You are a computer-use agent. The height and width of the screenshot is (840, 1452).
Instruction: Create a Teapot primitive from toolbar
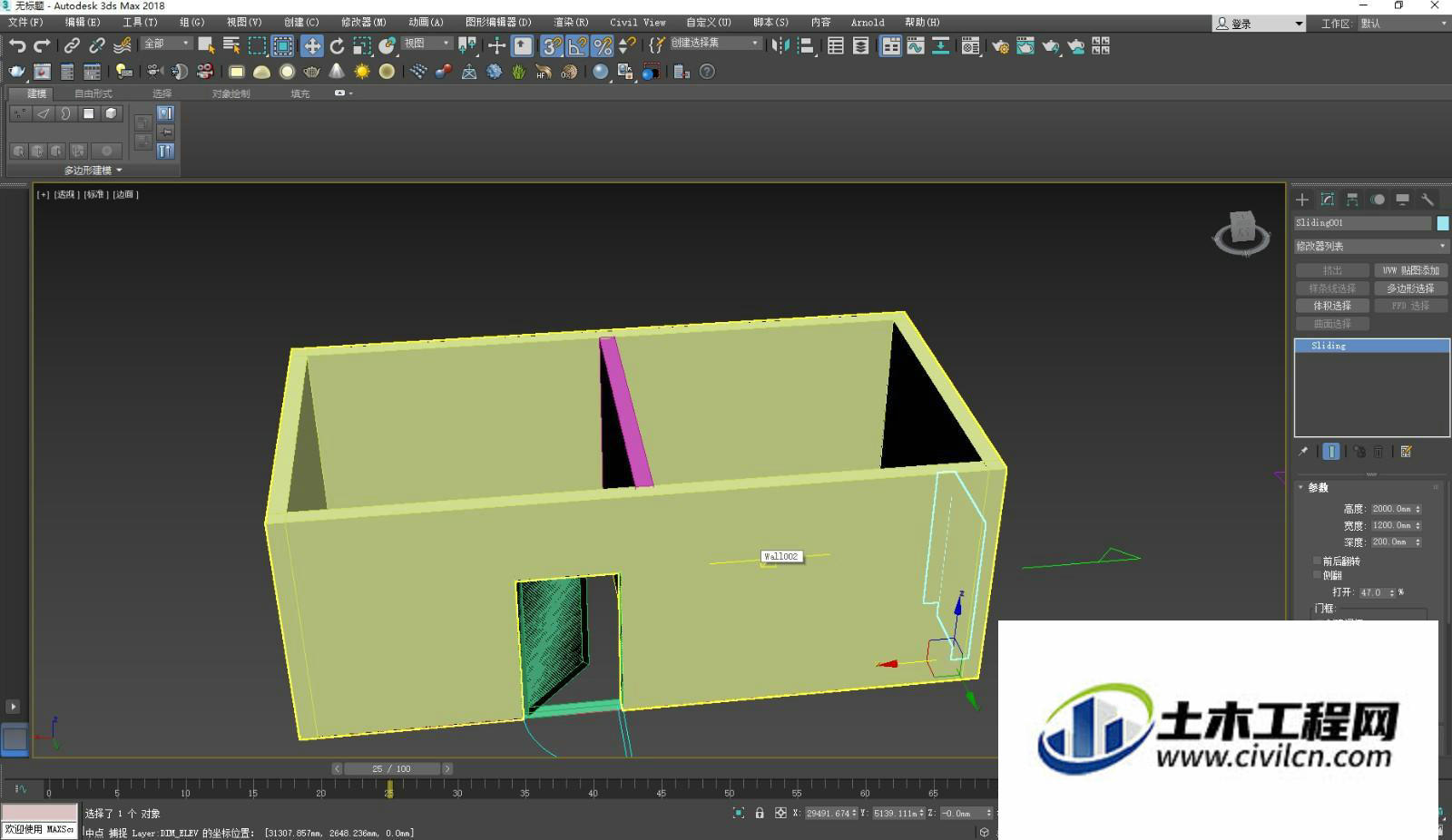click(312, 71)
